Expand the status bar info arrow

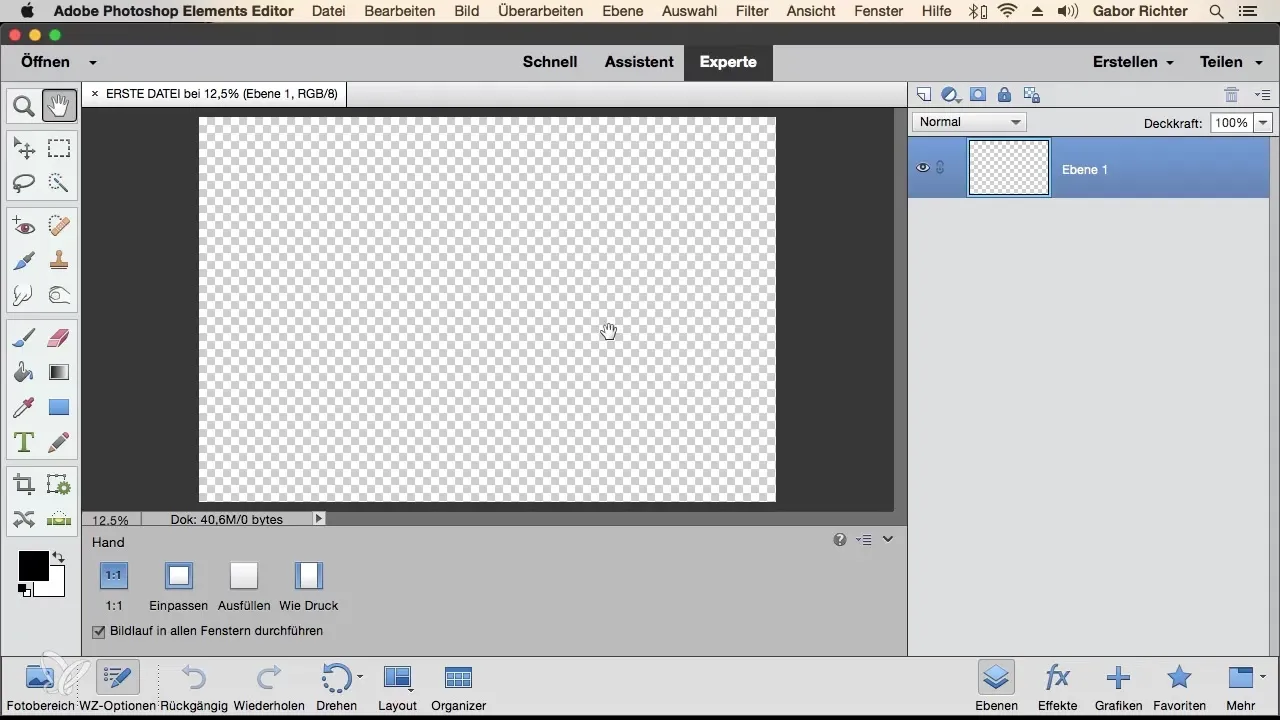click(x=319, y=519)
